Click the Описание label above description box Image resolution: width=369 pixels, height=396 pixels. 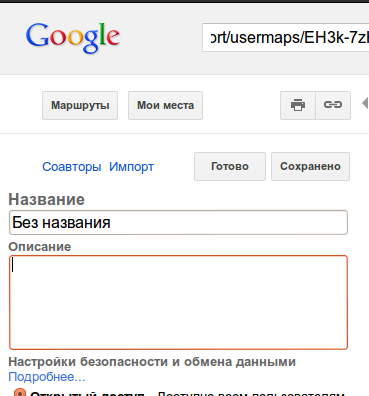coord(40,247)
